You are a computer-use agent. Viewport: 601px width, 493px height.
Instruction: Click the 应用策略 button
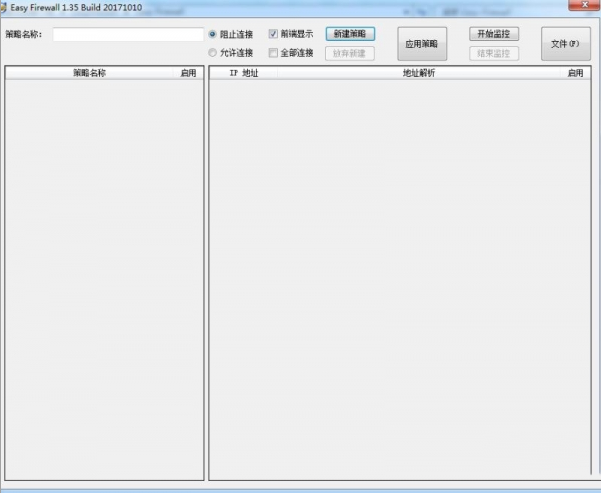click(x=421, y=44)
